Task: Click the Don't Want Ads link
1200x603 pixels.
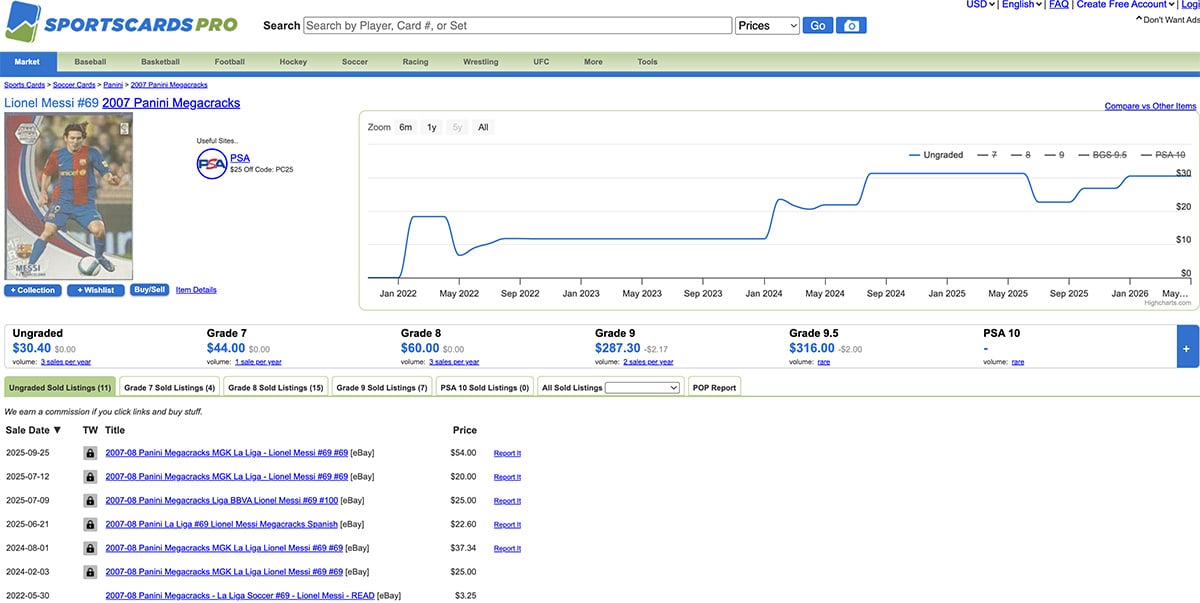Action: (x=1167, y=20)
